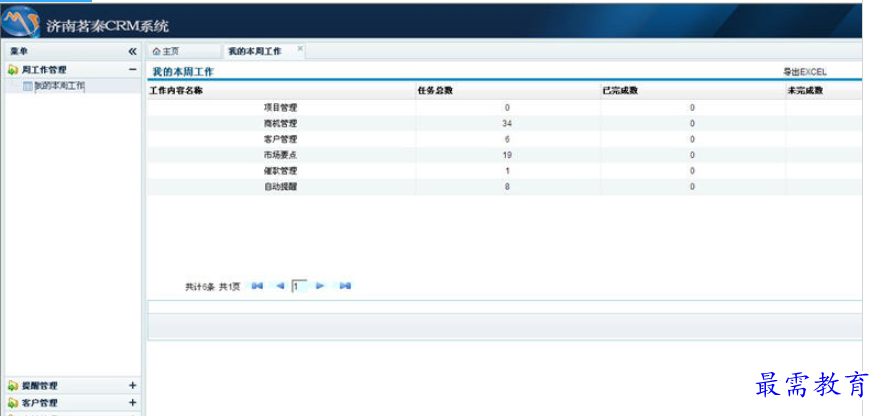Screen dimensions: 877x416
Task: Go to first page of results
Action: click(257, 286)
